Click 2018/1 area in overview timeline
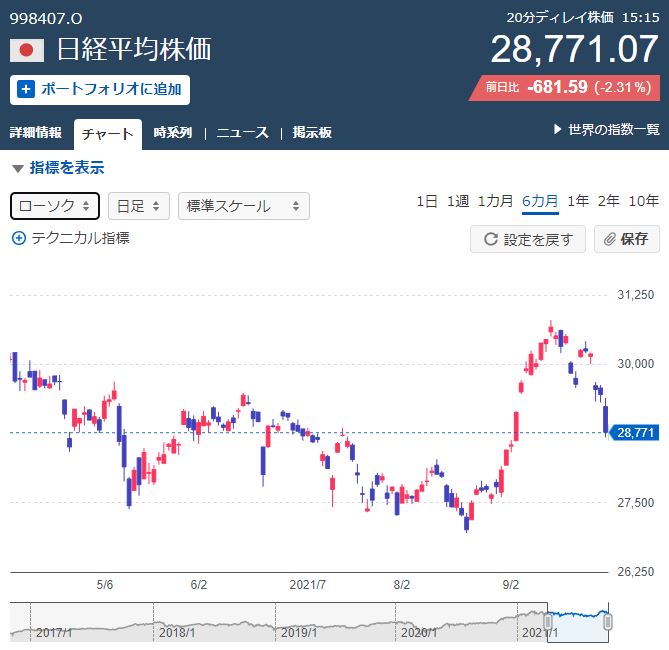 (178, 631)
